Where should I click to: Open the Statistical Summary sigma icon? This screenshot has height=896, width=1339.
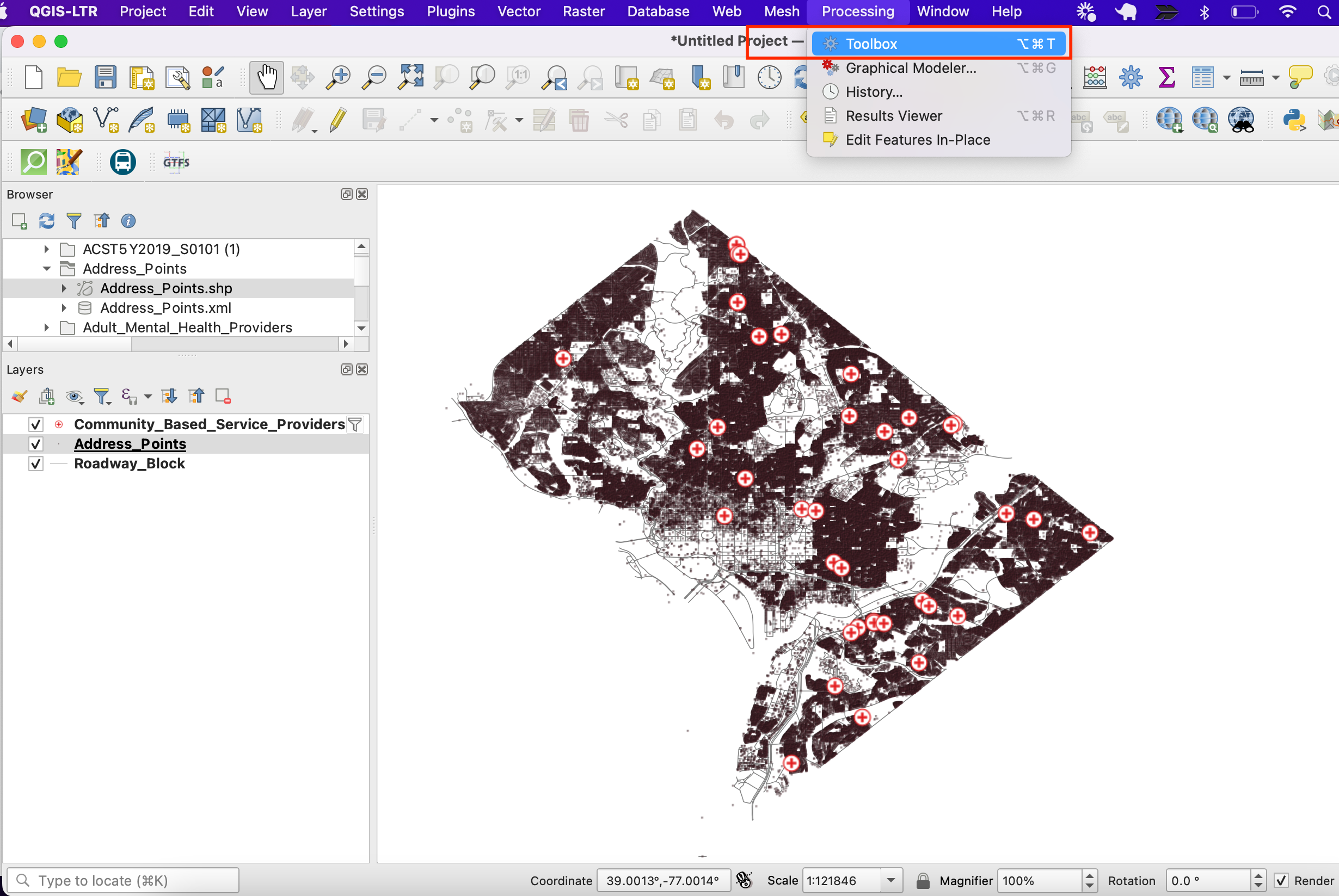[1166, 77]
